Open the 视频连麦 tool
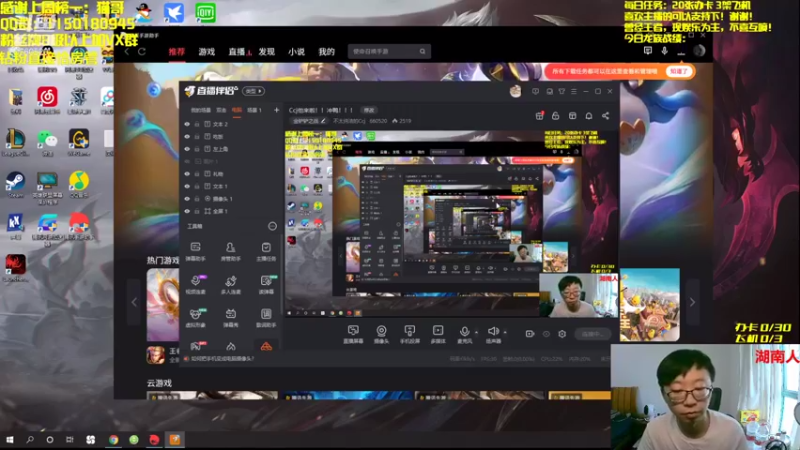The height and width of the screenshot is (450, 800). pos(195,285)
